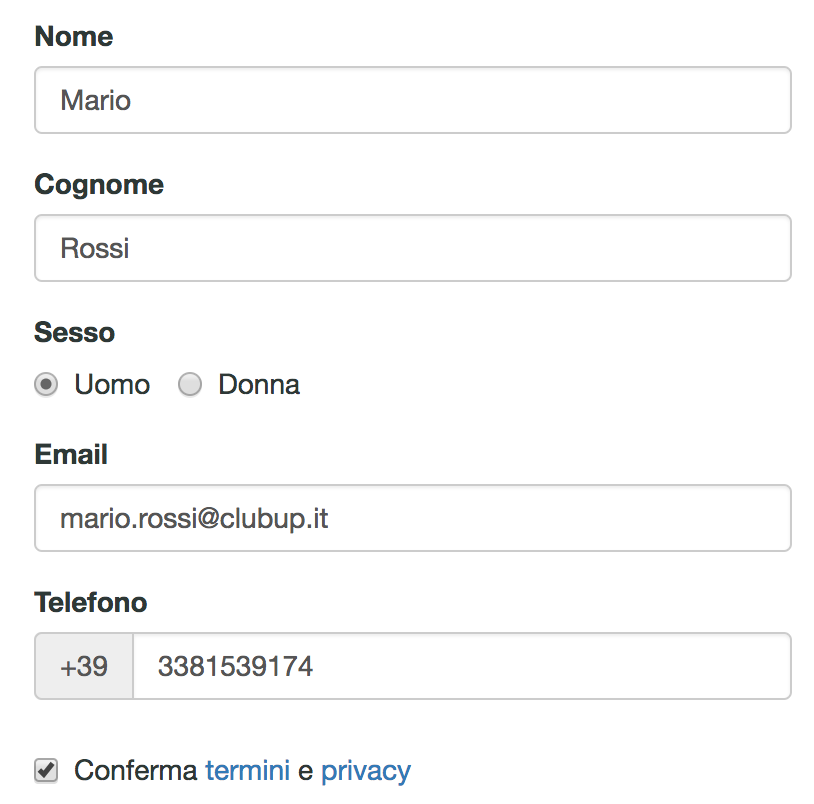814x804 pixels.
Task: Uncheck the Conferma termini e privacy checkbox
Action: point(45,770)
